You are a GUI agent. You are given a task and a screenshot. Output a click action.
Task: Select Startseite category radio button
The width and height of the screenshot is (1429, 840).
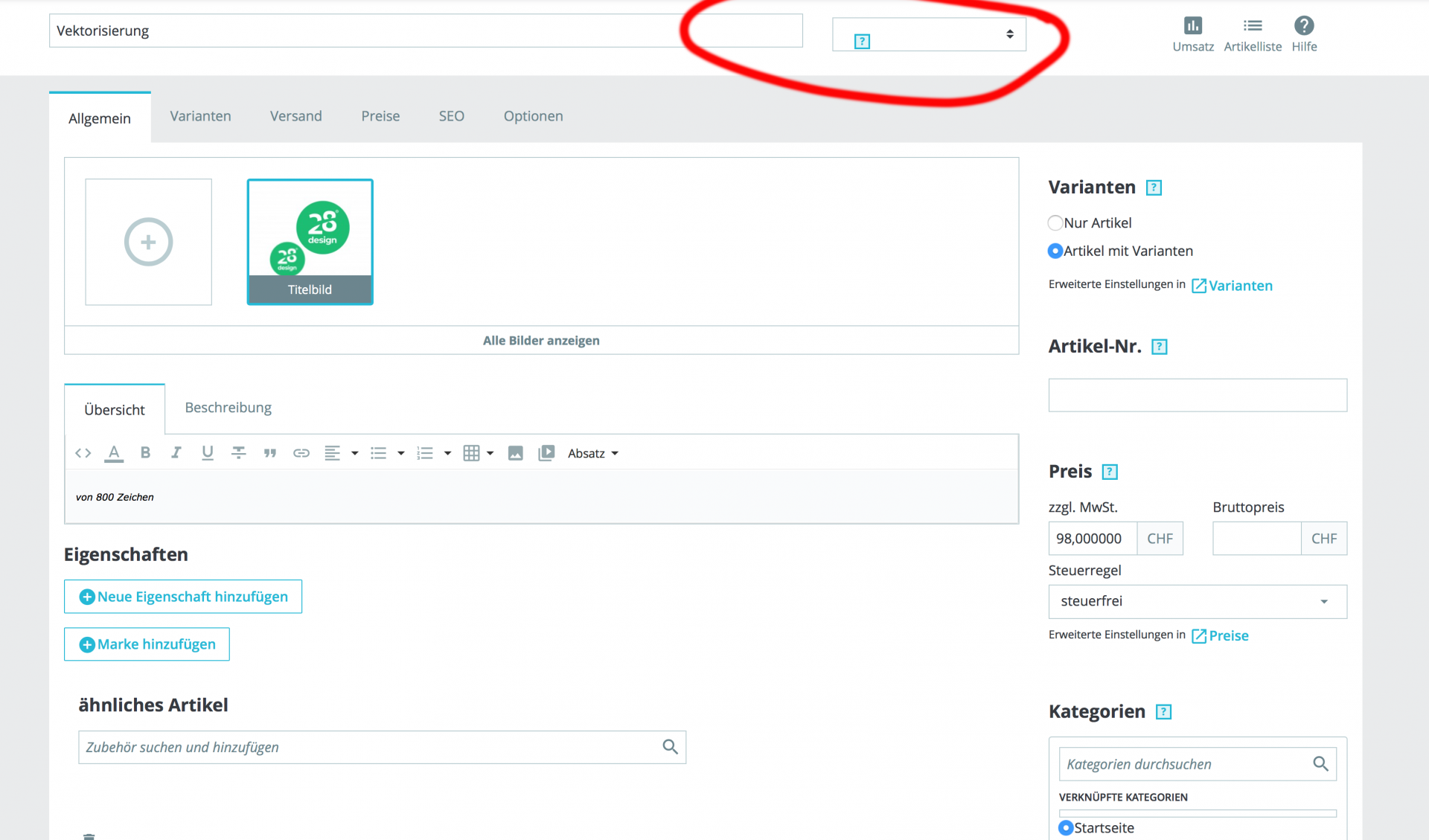(1067, 827)
